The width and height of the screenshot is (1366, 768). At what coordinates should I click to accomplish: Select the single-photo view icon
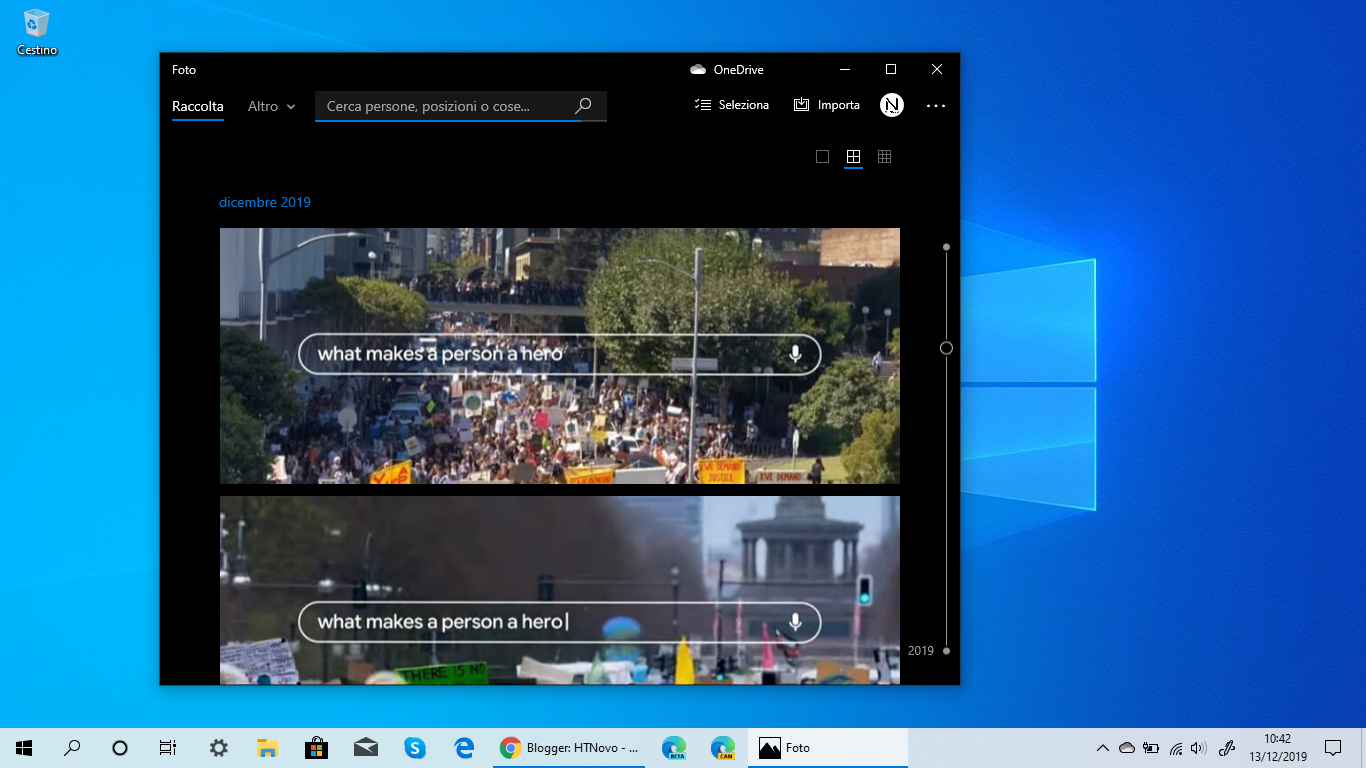coord(822,157)
